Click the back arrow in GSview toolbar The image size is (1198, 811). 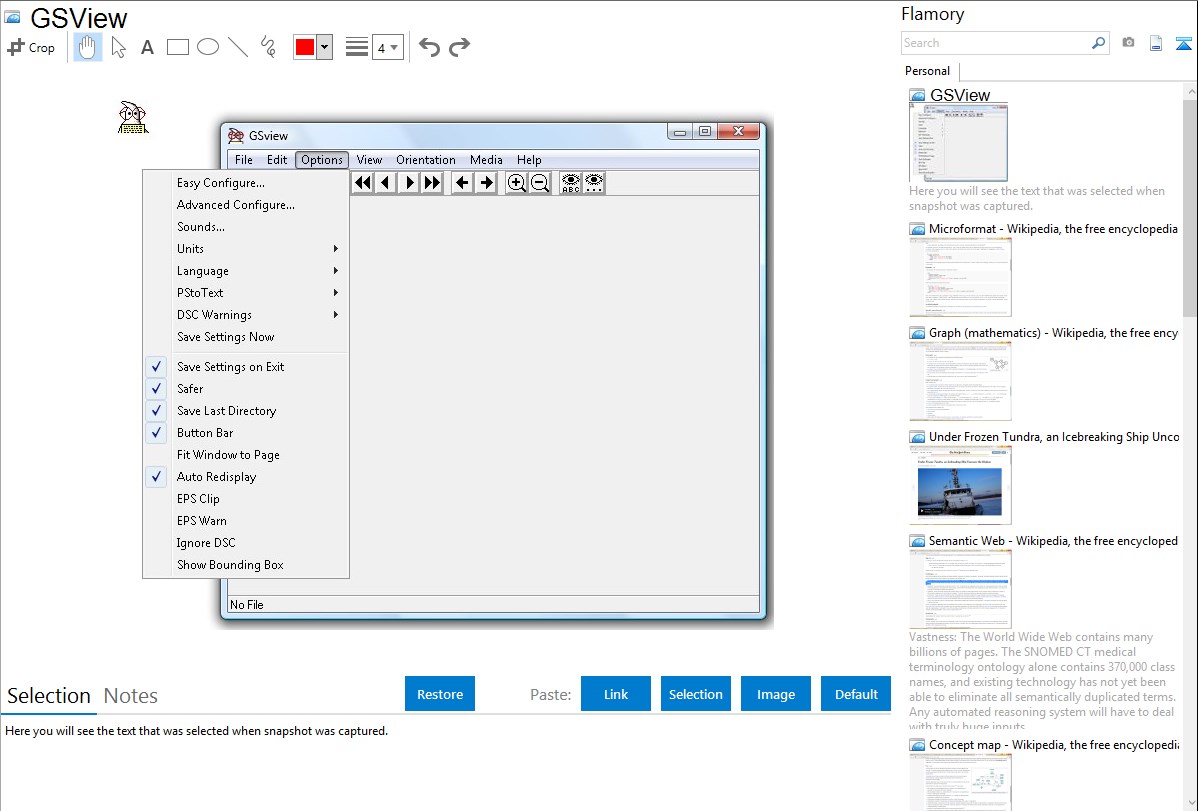tap(461, 183)
